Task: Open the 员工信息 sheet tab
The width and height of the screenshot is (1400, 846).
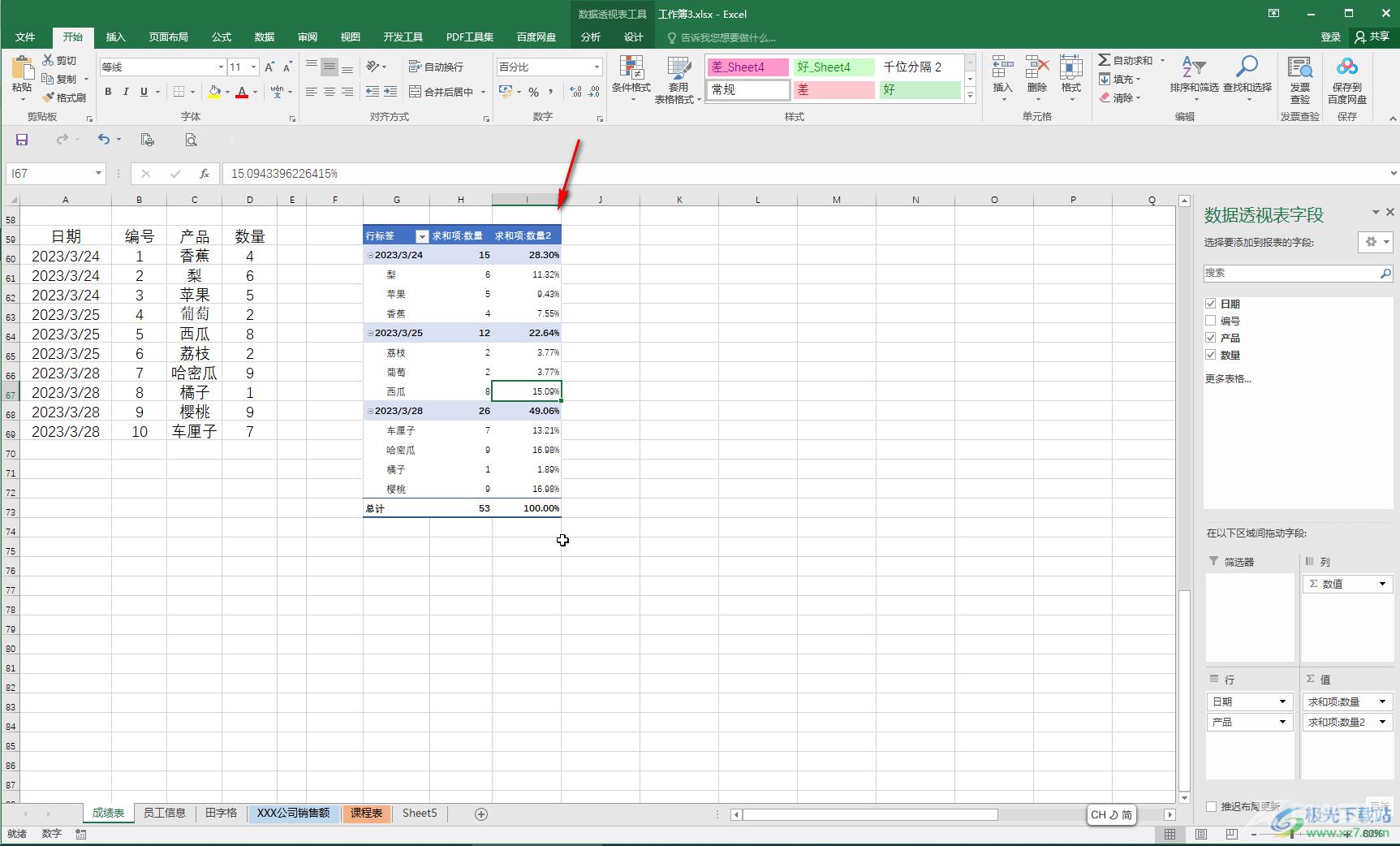Action: point(165,814)
